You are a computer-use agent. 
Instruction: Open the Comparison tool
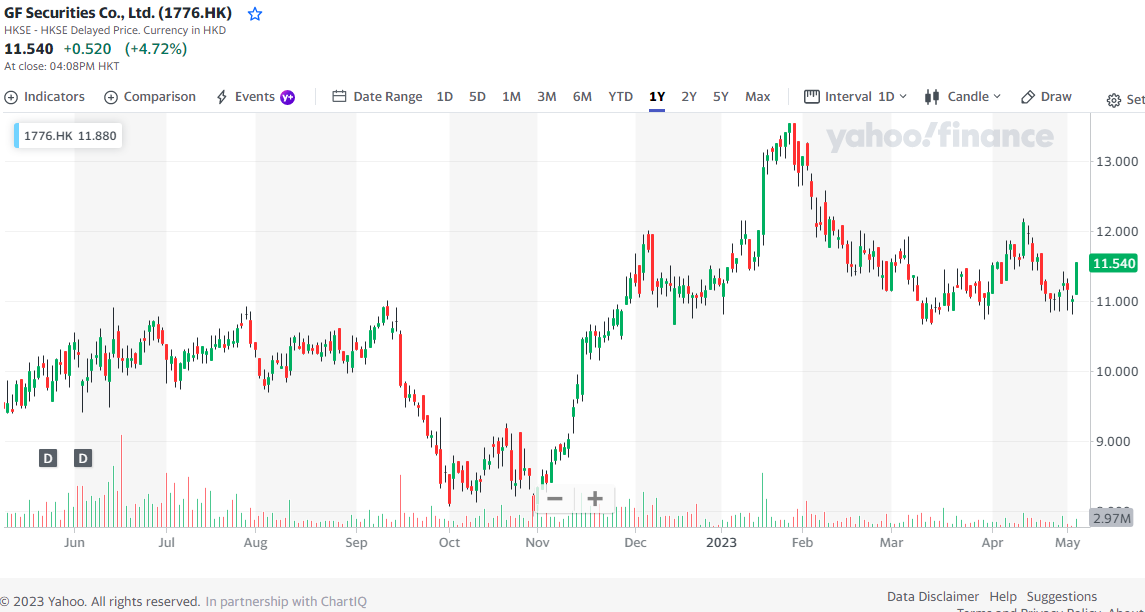[x=150, y=97]
